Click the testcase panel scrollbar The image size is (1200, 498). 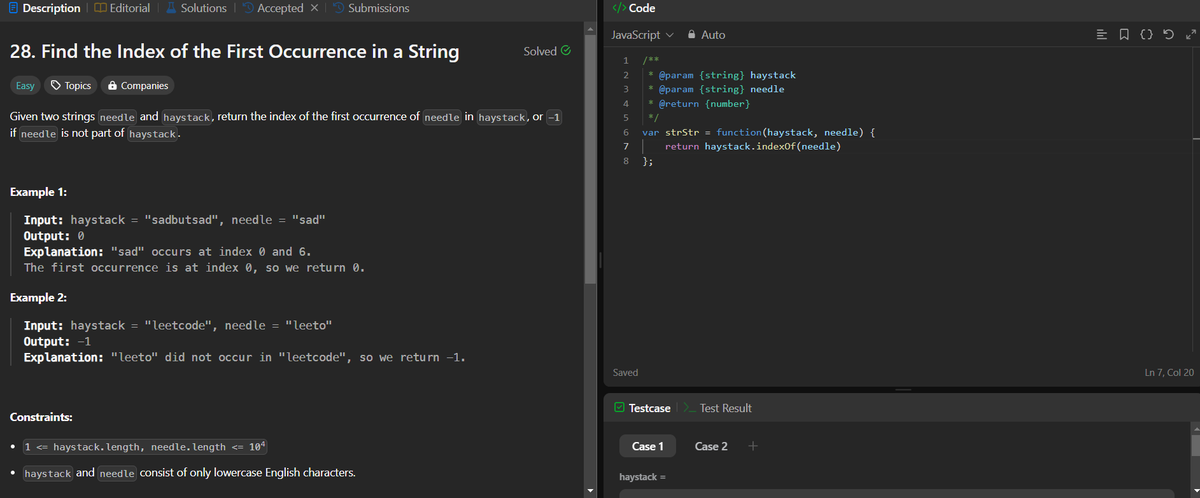(1194, 446)
